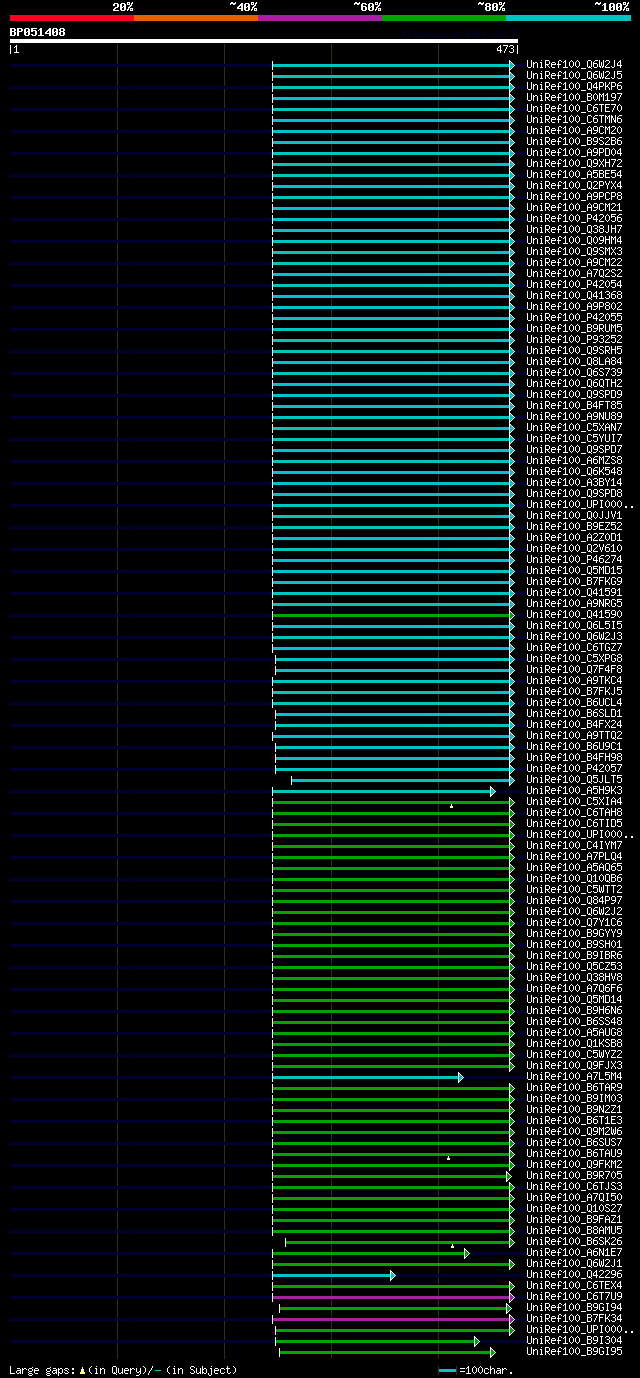Screen dimensions: 640x1378
Task: Click the UniRef100_A6N1E7 label
Action: (574, 1252)
